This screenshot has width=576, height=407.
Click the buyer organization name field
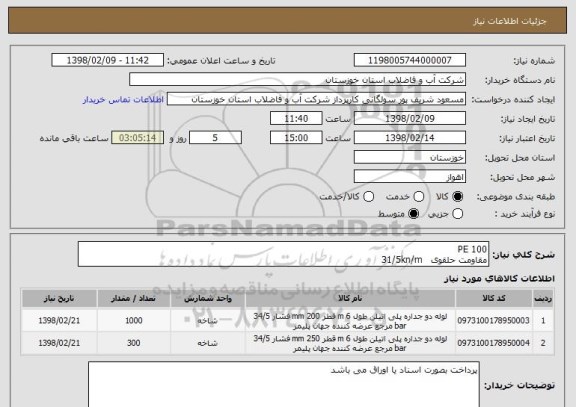point(298,79)
